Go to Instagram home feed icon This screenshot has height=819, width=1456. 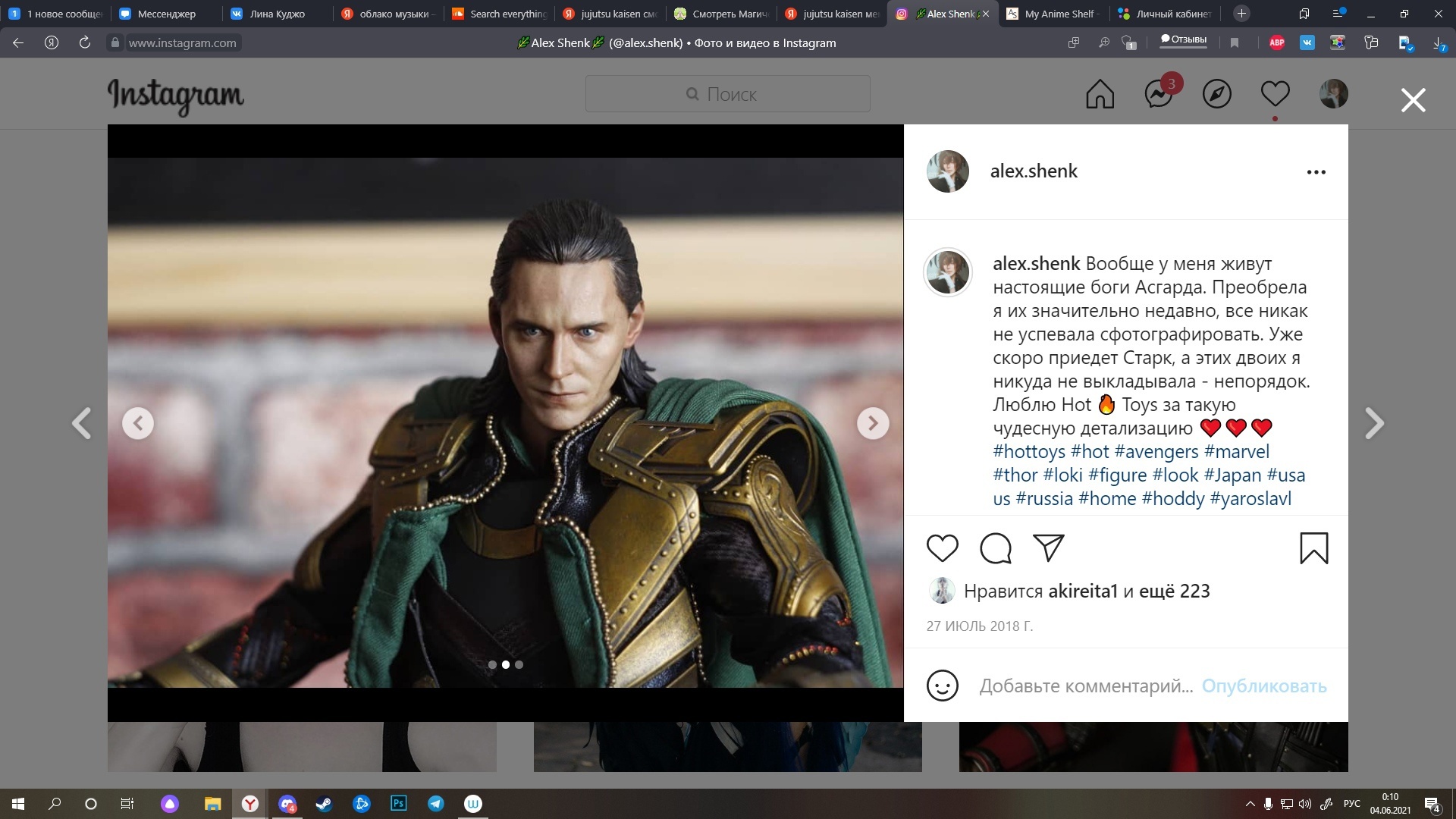pos(1100,94)
